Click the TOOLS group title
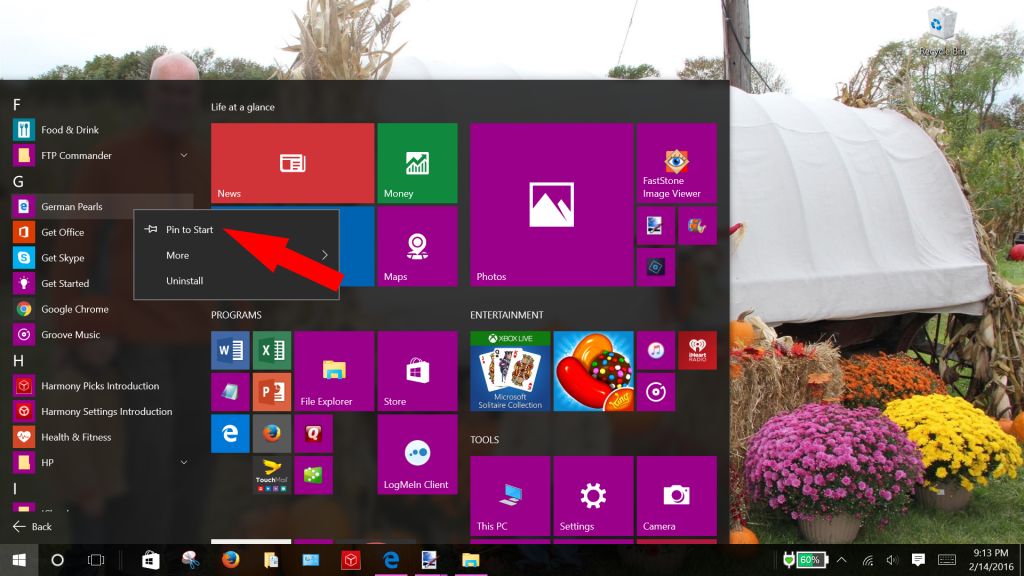This screenshot has width=1024, height=576. click(485, 440)
